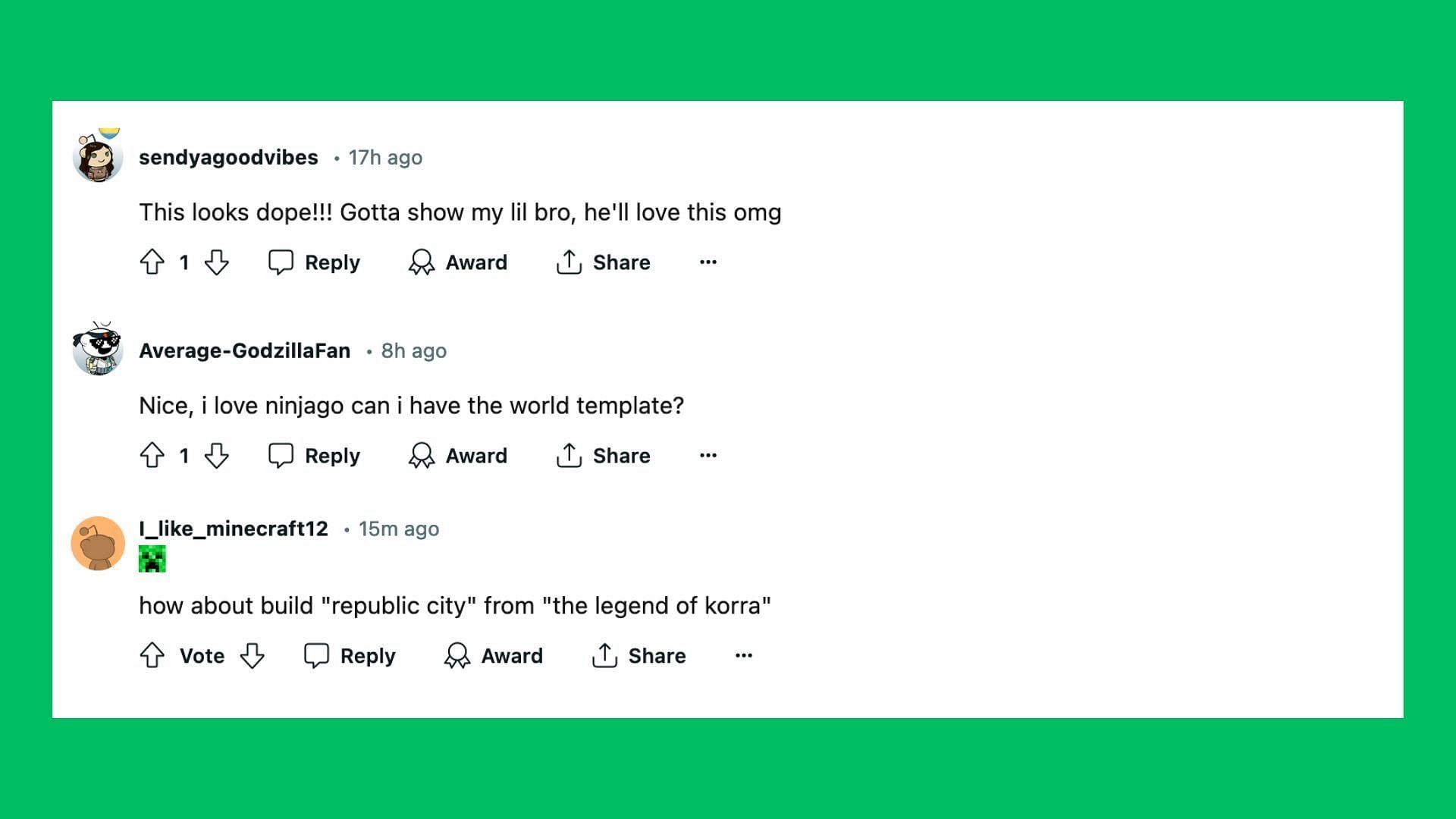Open sendyagoodvibes' user profile link
Screen dimensions: 1456x819
click(x=228, y=158)
